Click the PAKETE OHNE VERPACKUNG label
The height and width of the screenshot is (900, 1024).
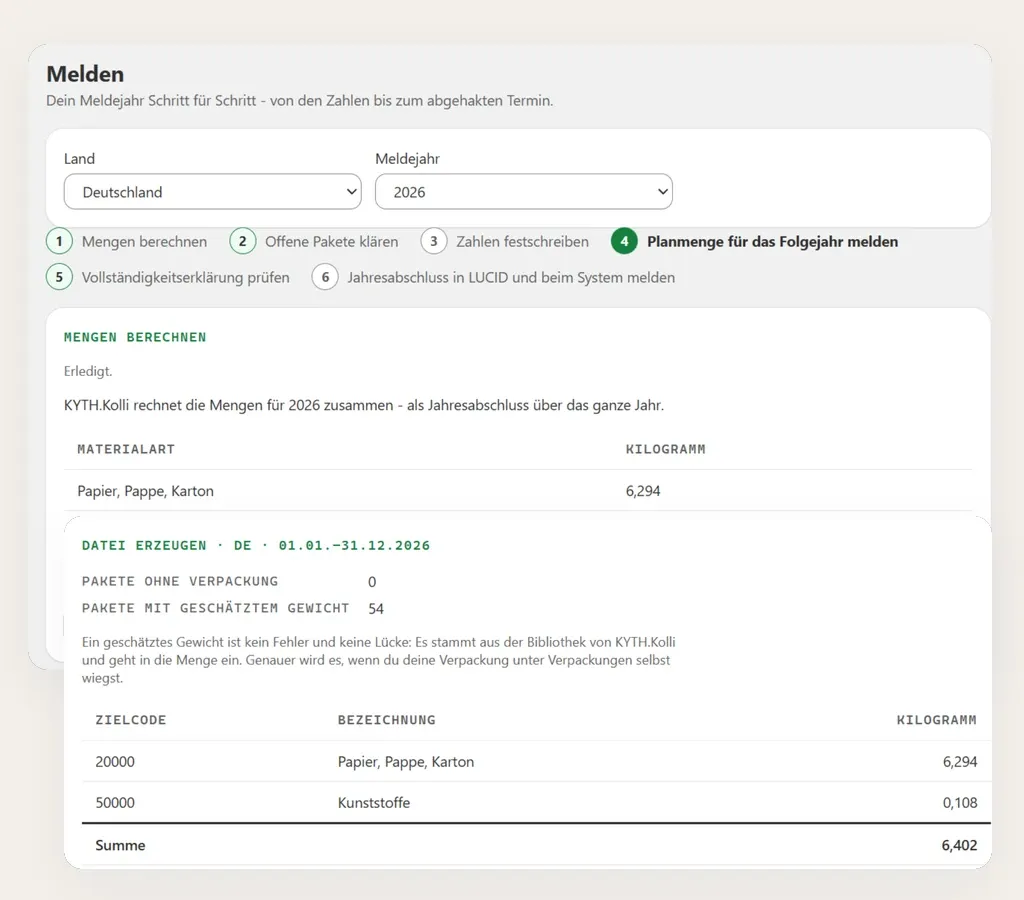click(180, 581)
